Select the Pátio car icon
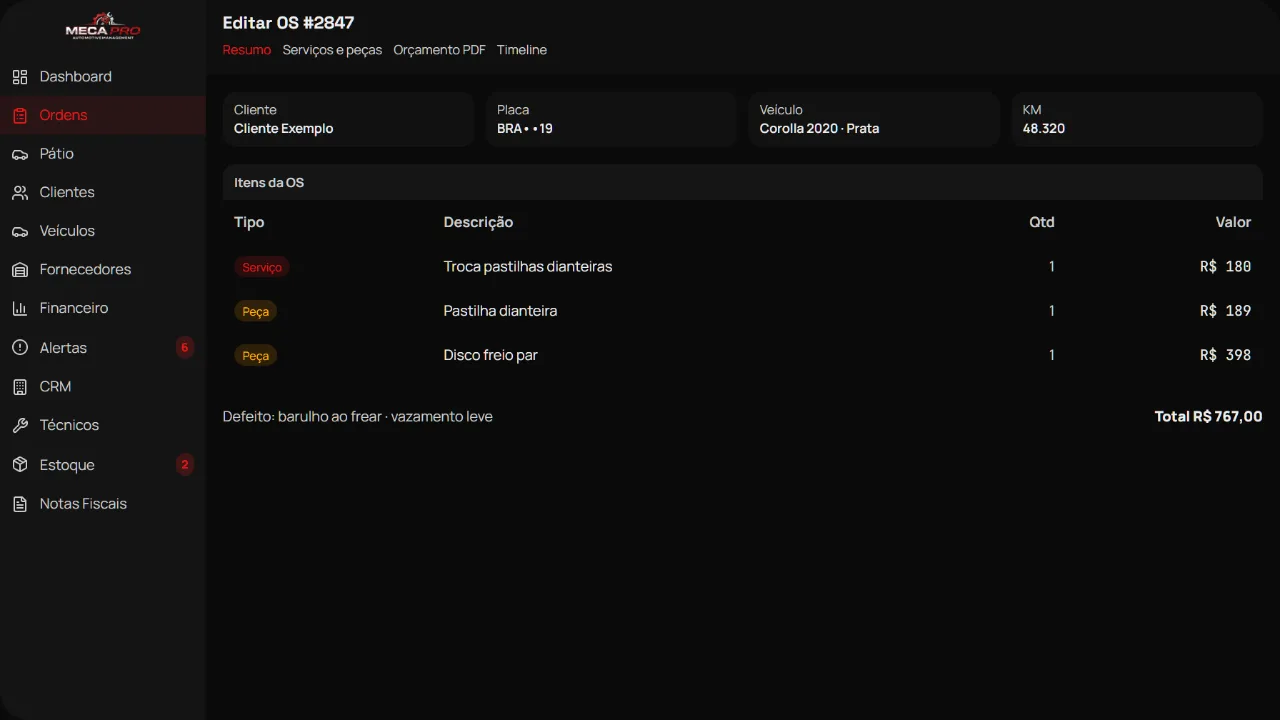This screenshot has height=720, width=1280. [x=20, y=154]
